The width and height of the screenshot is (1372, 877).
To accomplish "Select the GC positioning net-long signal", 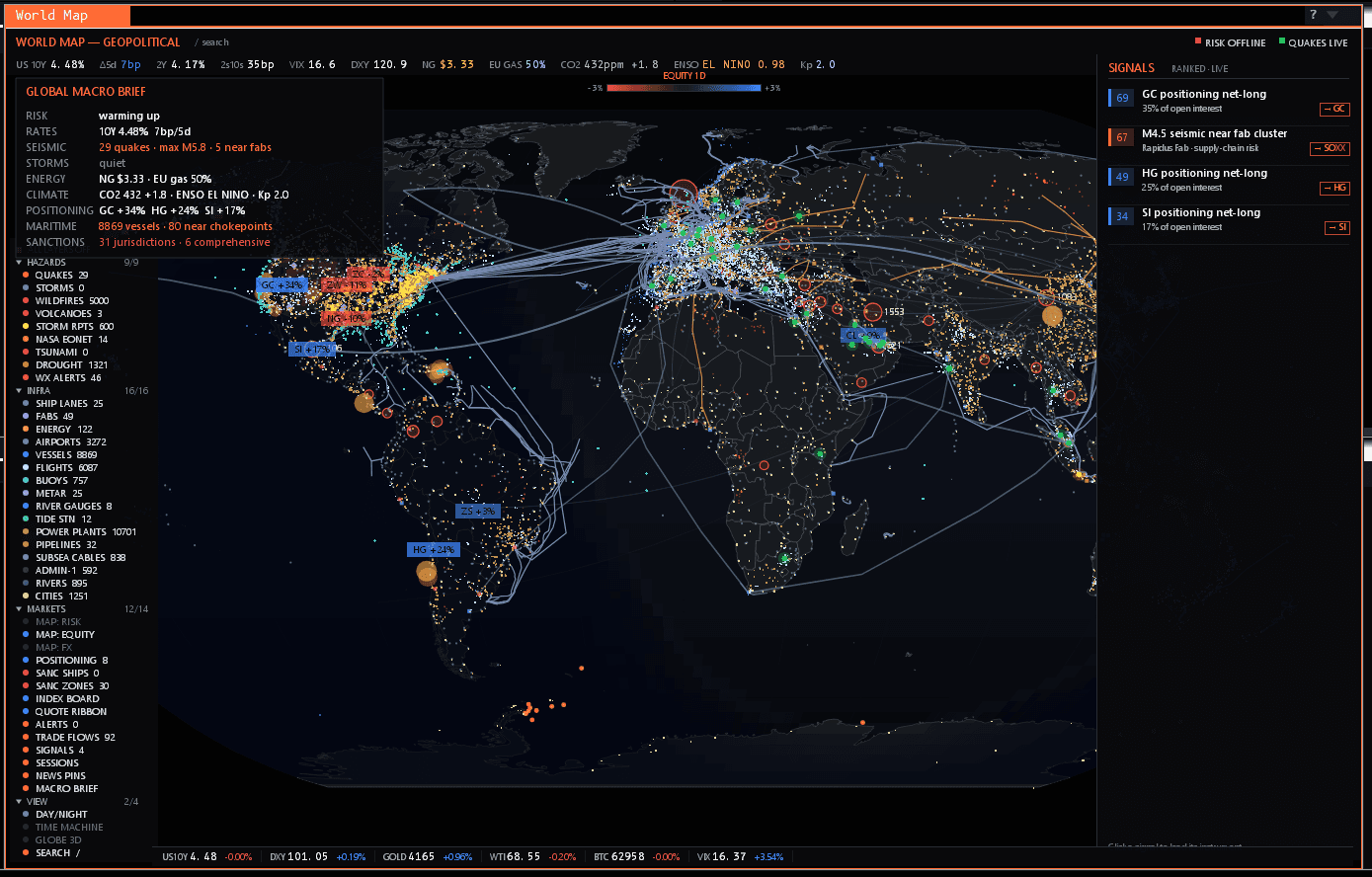I will 1229,101.
